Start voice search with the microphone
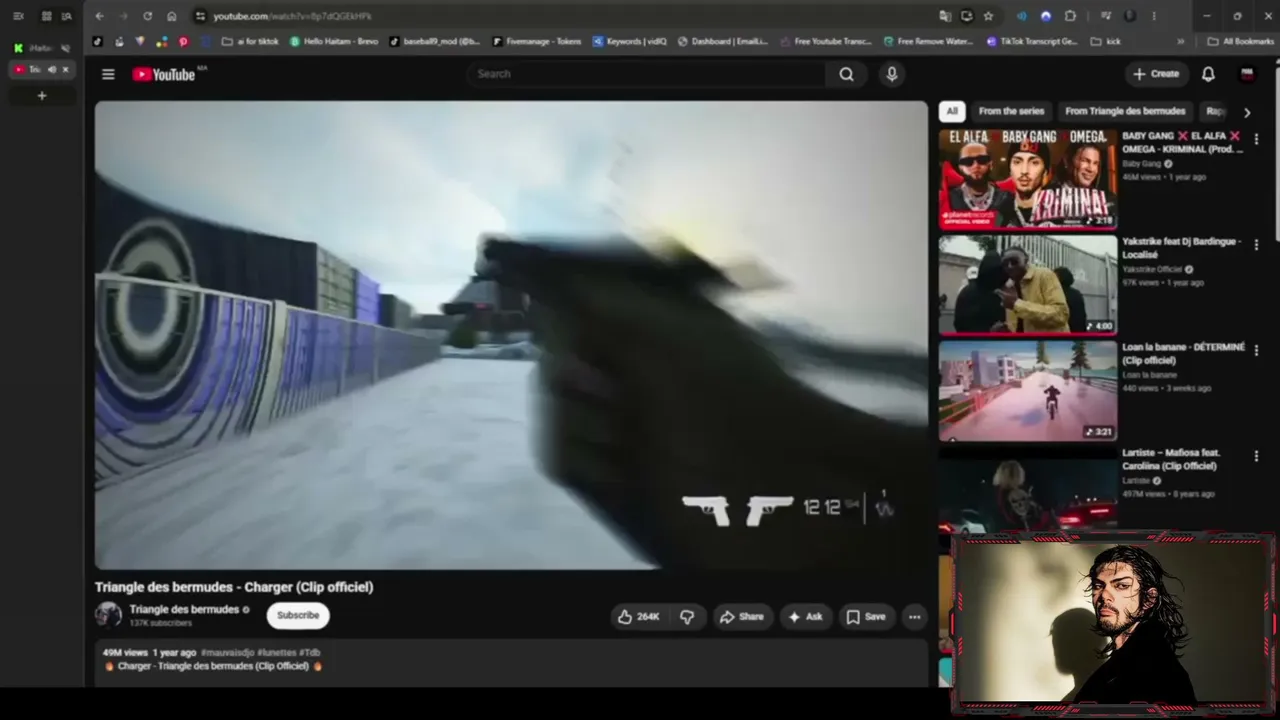Screen dimensions: 1280x720 tap(892, 74)
